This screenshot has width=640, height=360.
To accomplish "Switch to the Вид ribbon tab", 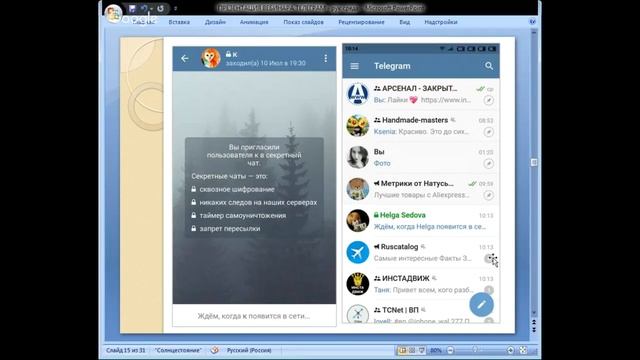I will [404, 22].
